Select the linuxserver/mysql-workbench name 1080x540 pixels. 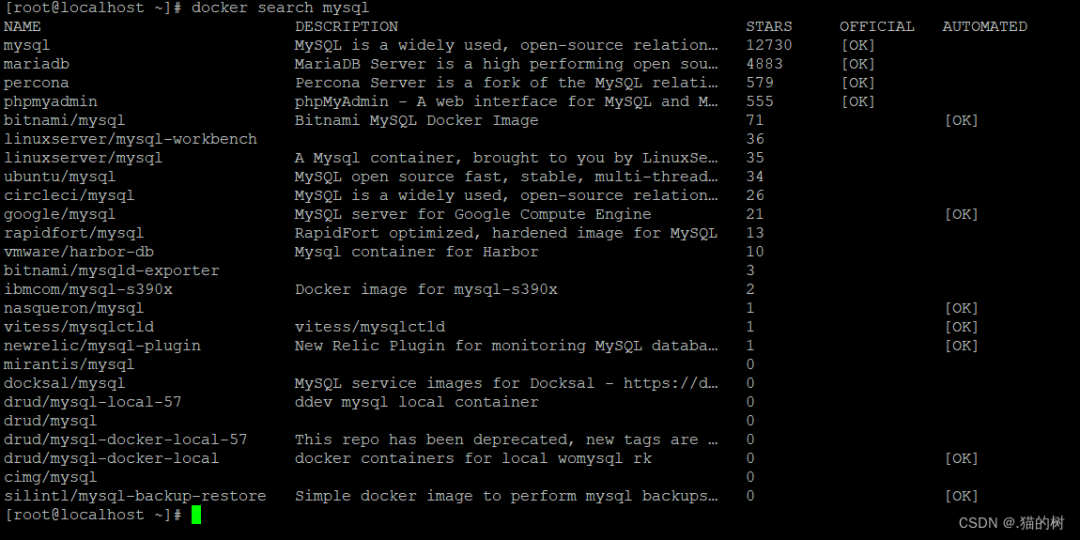(x=130, y=139)
